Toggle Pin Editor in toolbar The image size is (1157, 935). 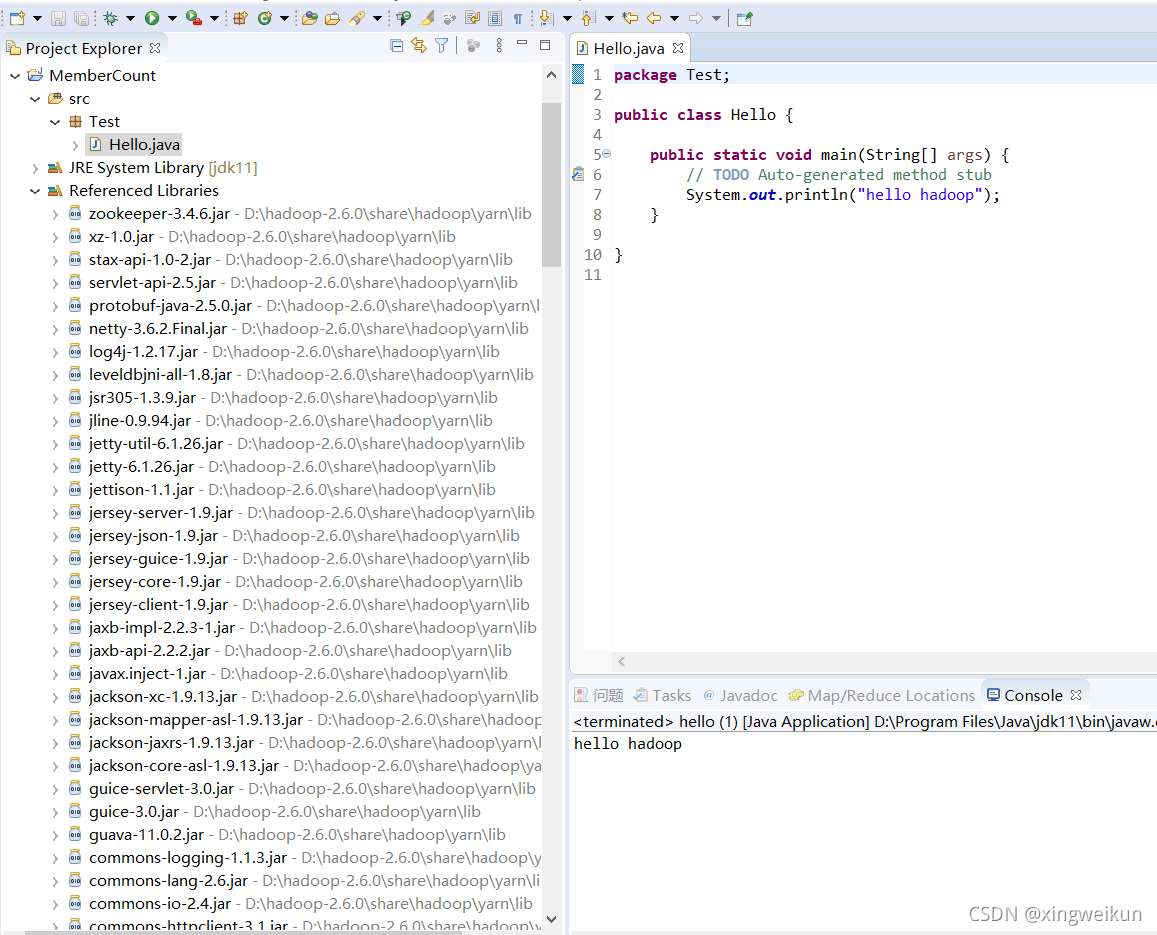click(x=745, y=18)
